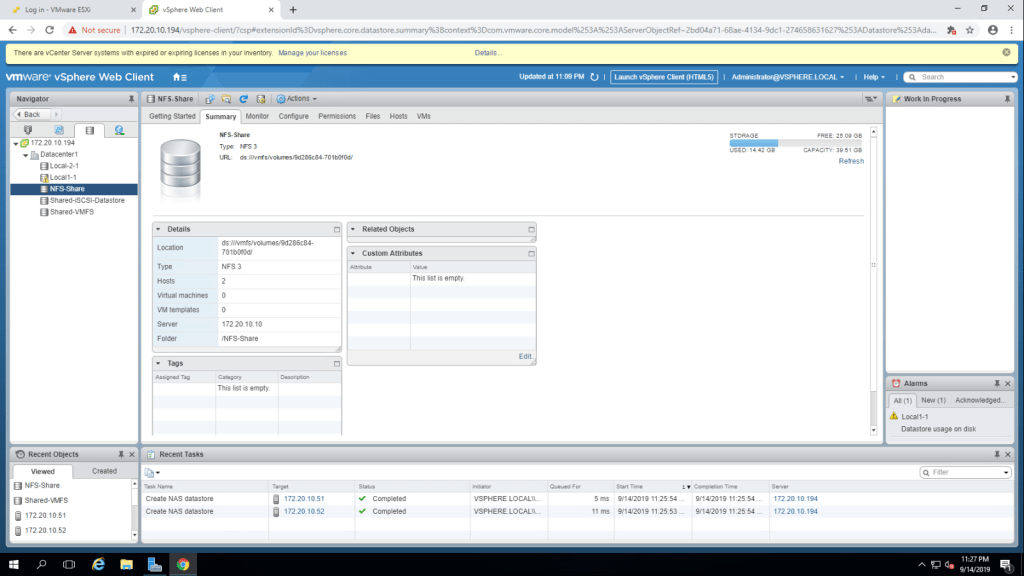
Task: Open the Permissions tab
Action: tap(337, 116)
